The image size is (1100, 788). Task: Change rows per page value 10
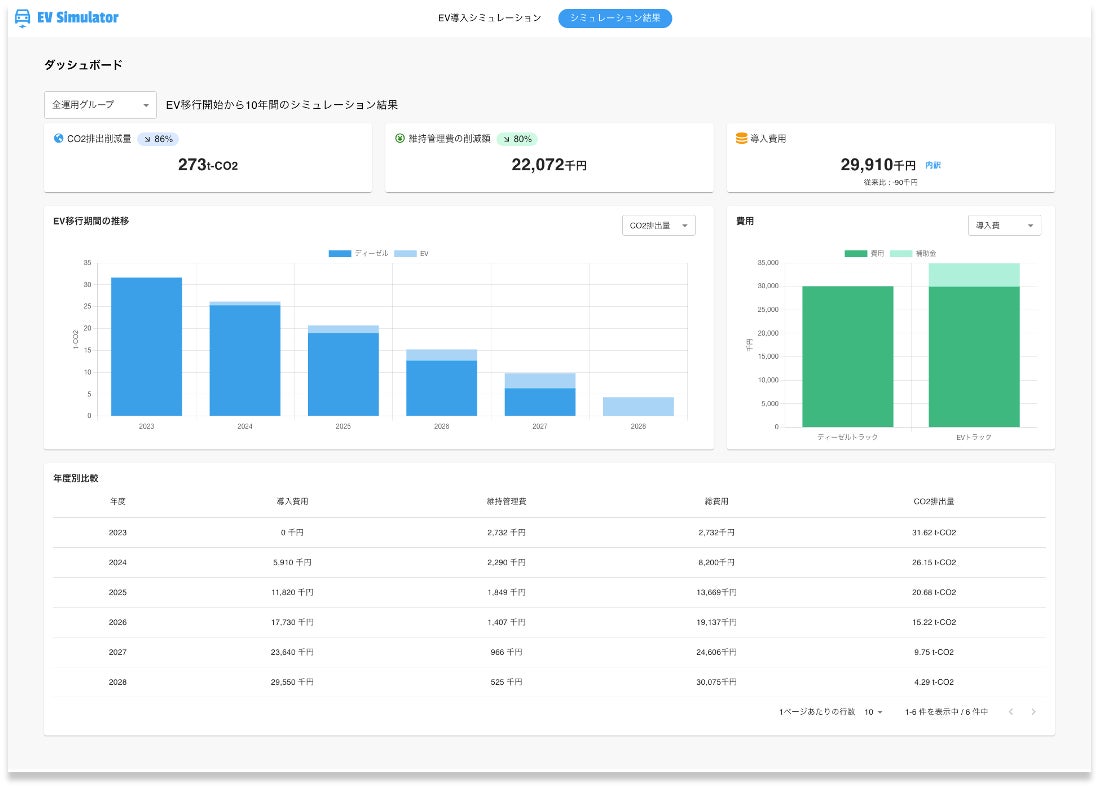(873, 712)
